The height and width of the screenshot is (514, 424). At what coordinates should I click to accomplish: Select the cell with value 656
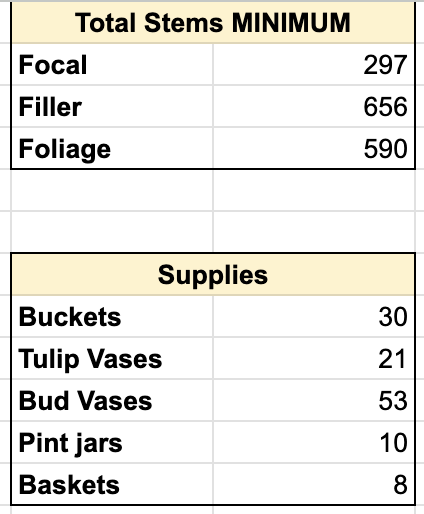[314, 106]
